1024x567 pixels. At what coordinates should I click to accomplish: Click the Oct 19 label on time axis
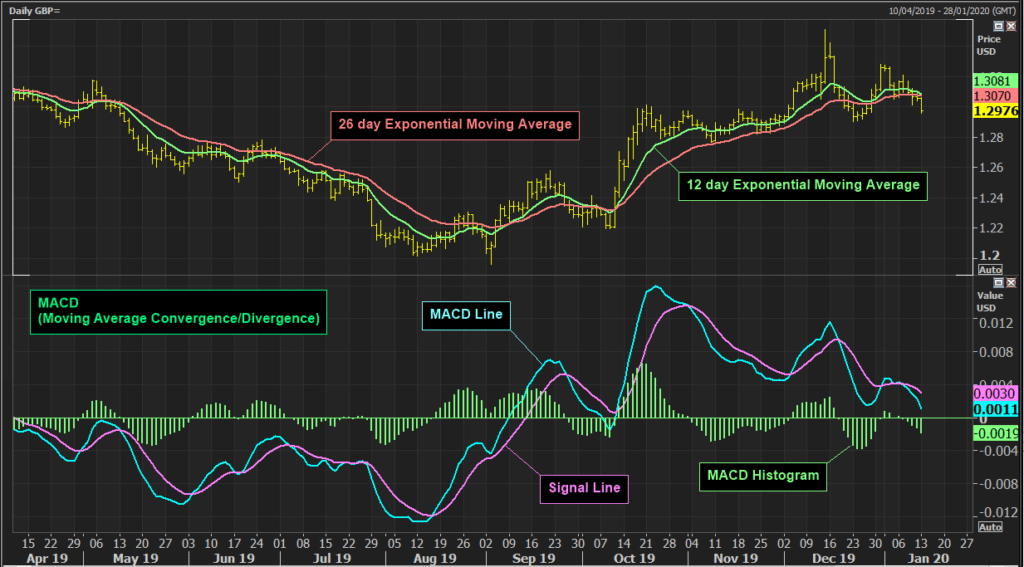635,558
